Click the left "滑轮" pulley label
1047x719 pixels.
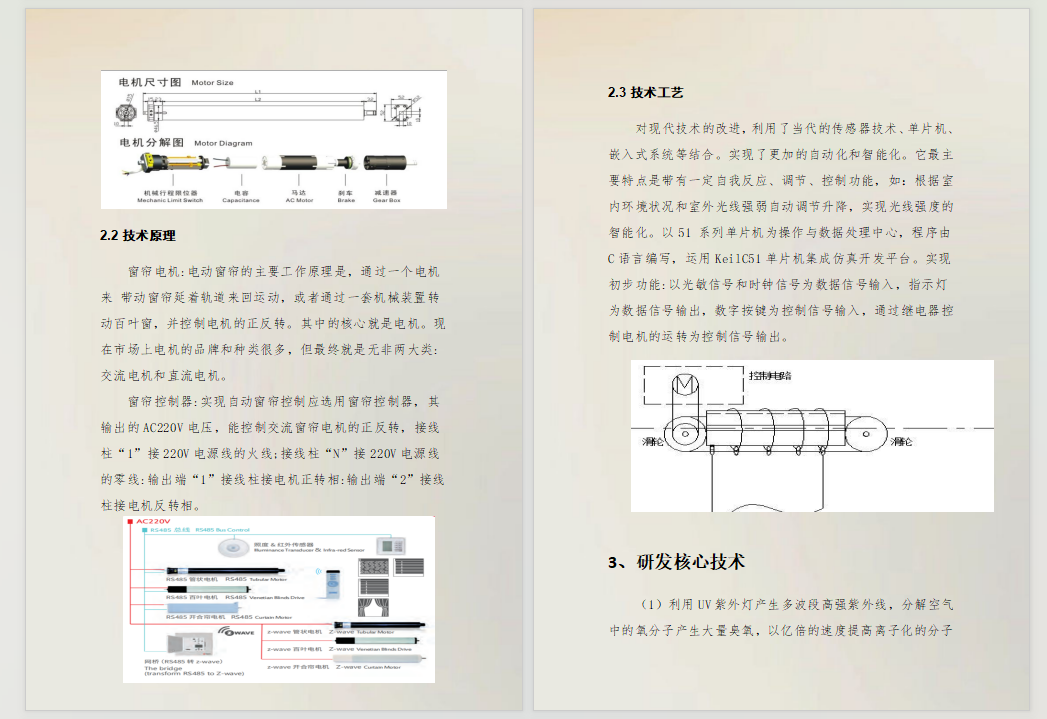tap(652, 442)
